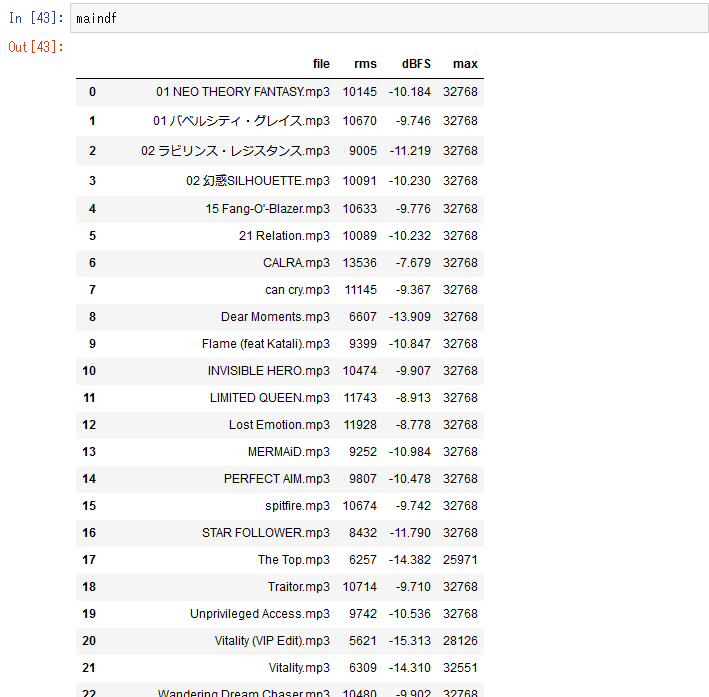The height and width of the screenshot is (697, 709).
Task: Click file name 02 幻惑SILHOUETTE.mp3
Action: point(258,180)
